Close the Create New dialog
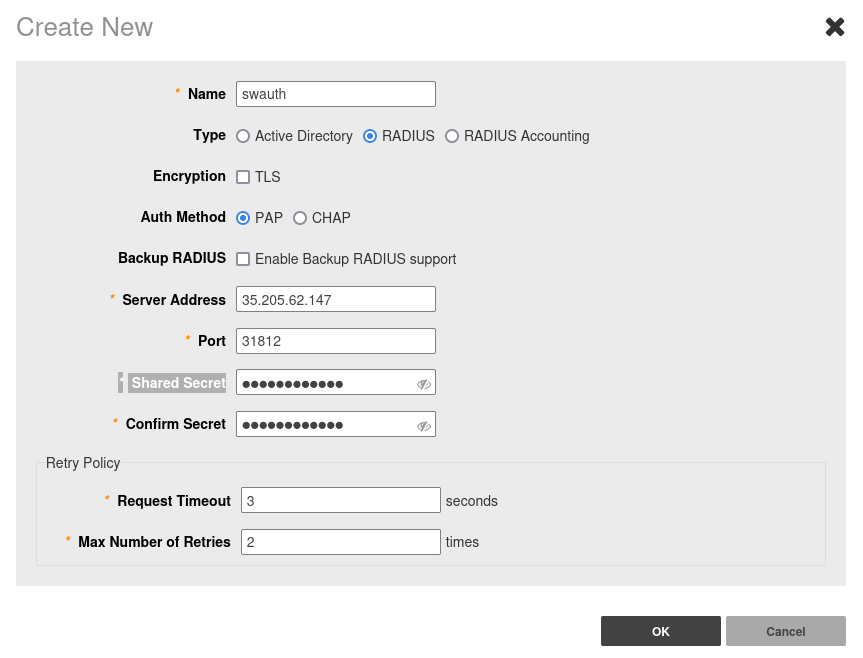Screen dimensions: 863x658 (x=834, y=27)
